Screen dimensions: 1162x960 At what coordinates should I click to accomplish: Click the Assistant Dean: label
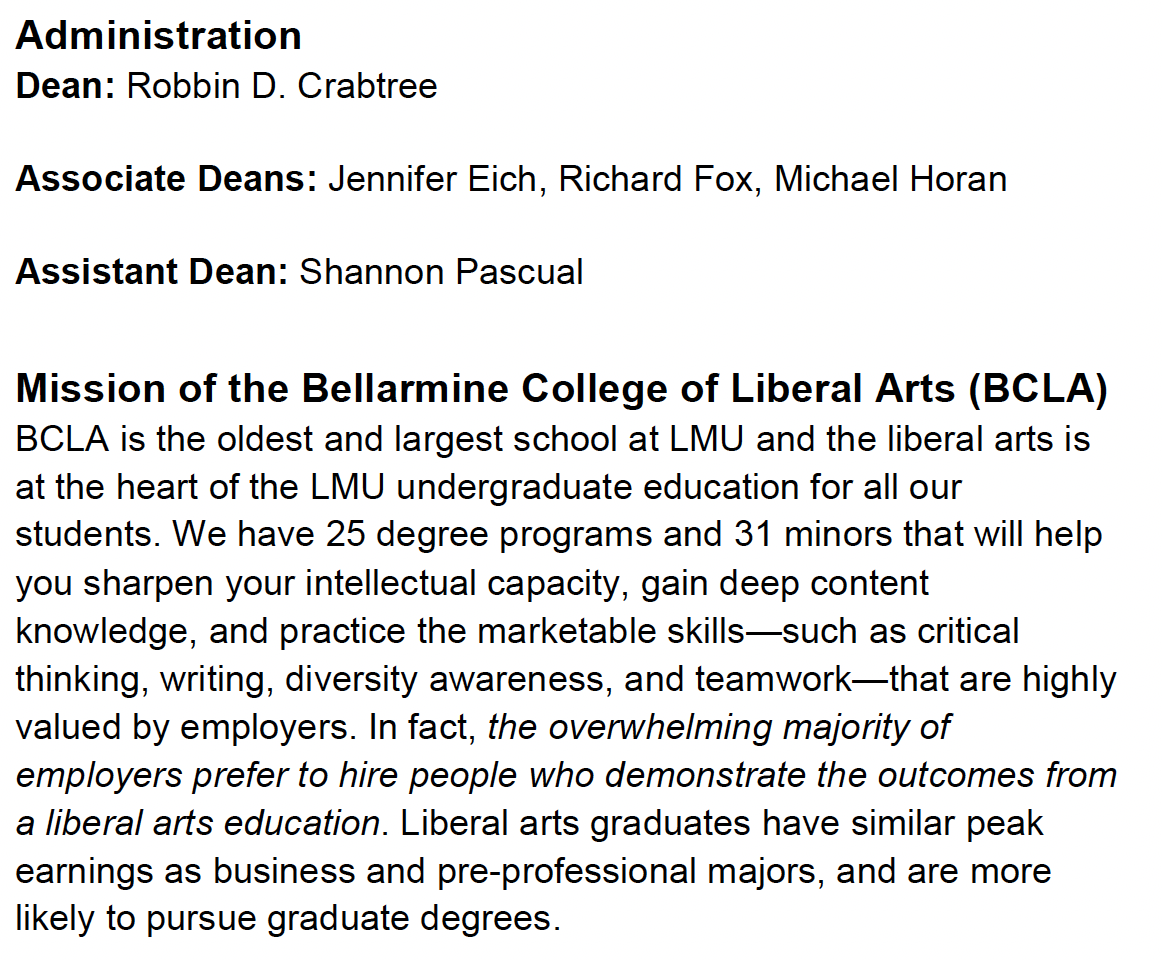(x=152, y=272)
